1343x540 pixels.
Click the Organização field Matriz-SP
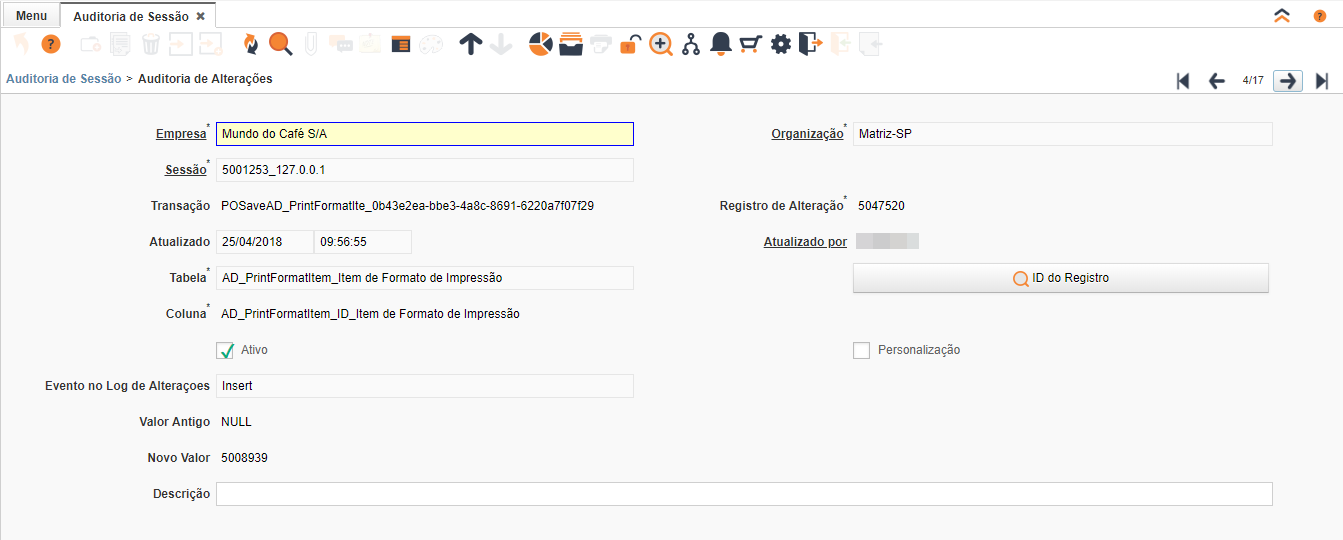tap(1063, 134)
